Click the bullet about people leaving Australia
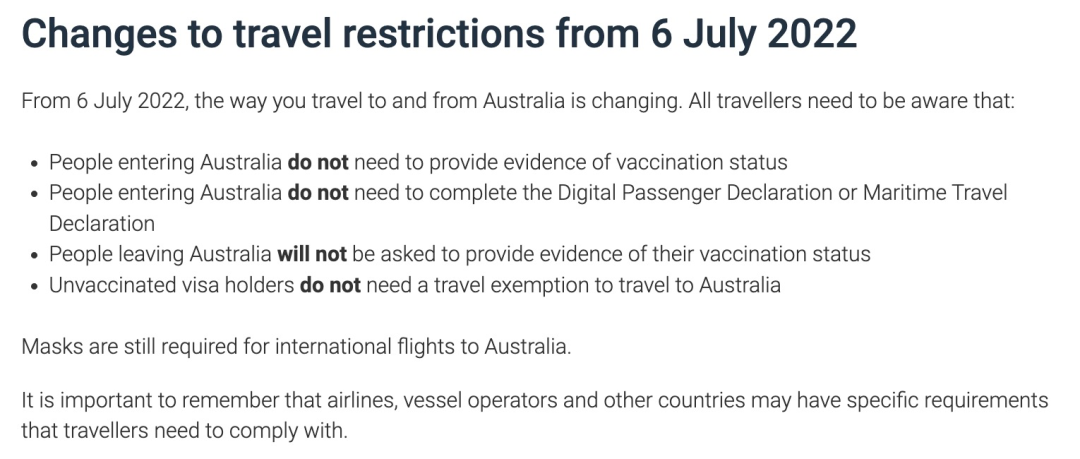Screen dimensions: 1080x459 point(459,254)
